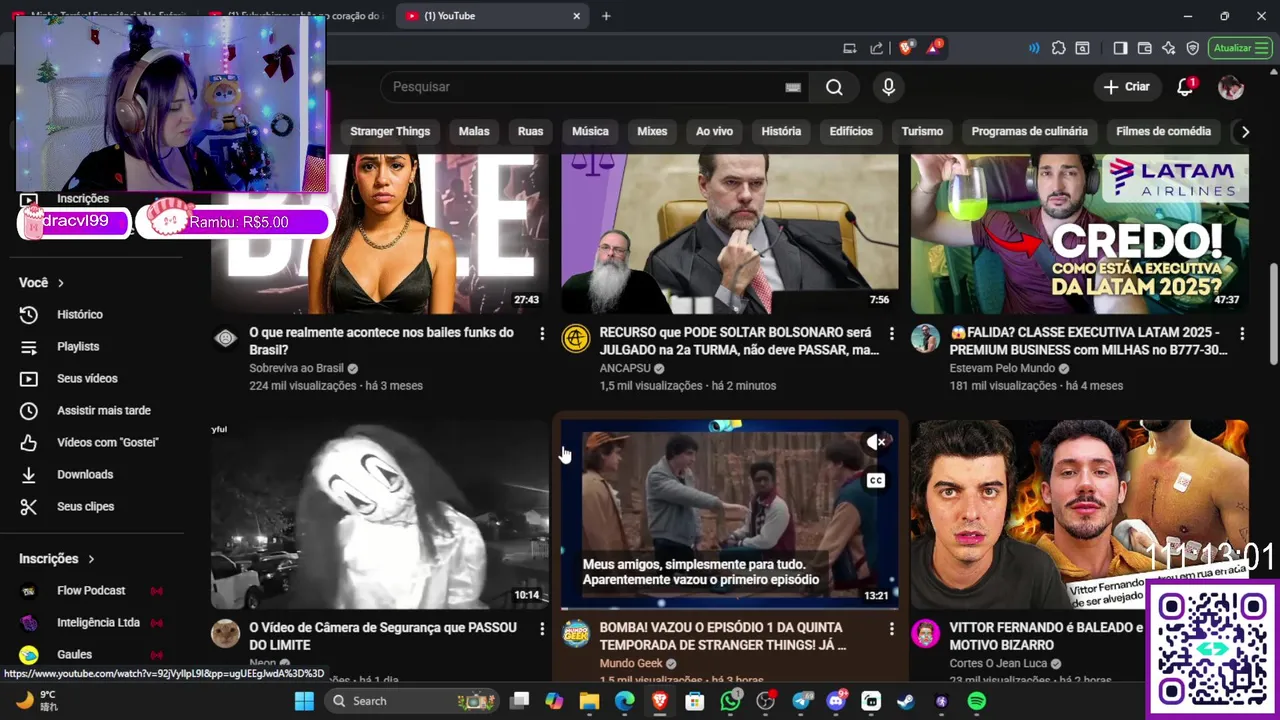1280x720 pixels.
Task: Open Spotify from the taskbar
Action: coord(977,701)
